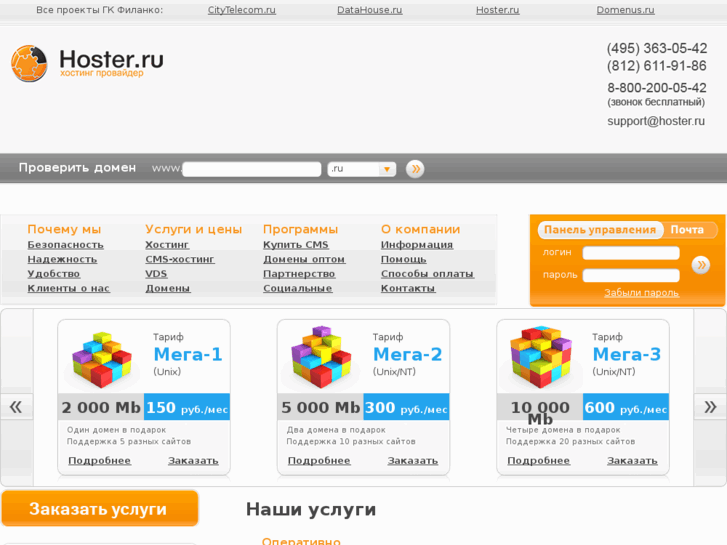Click the domain name input field
727x545 pixels.
[x=252, y=169]
